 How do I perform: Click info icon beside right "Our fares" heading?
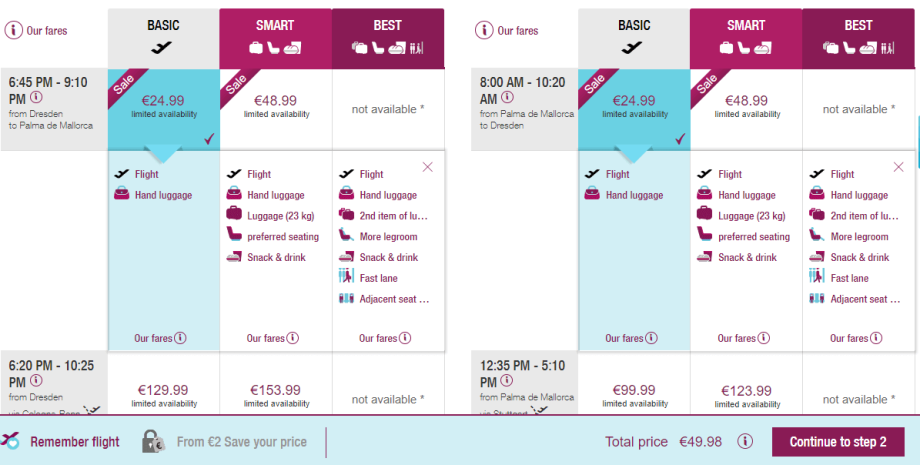485,30
